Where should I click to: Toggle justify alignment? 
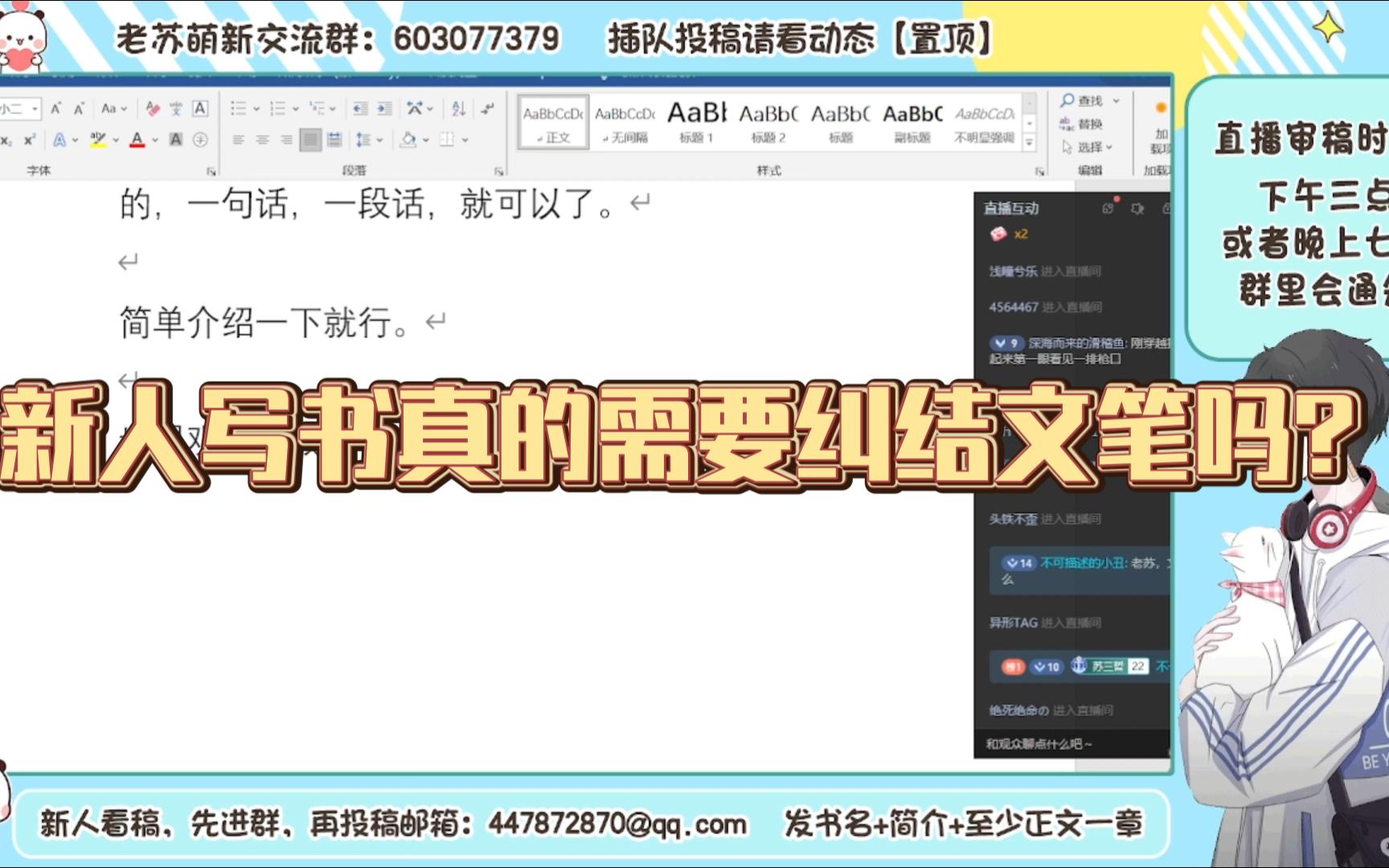click(310, 140)
